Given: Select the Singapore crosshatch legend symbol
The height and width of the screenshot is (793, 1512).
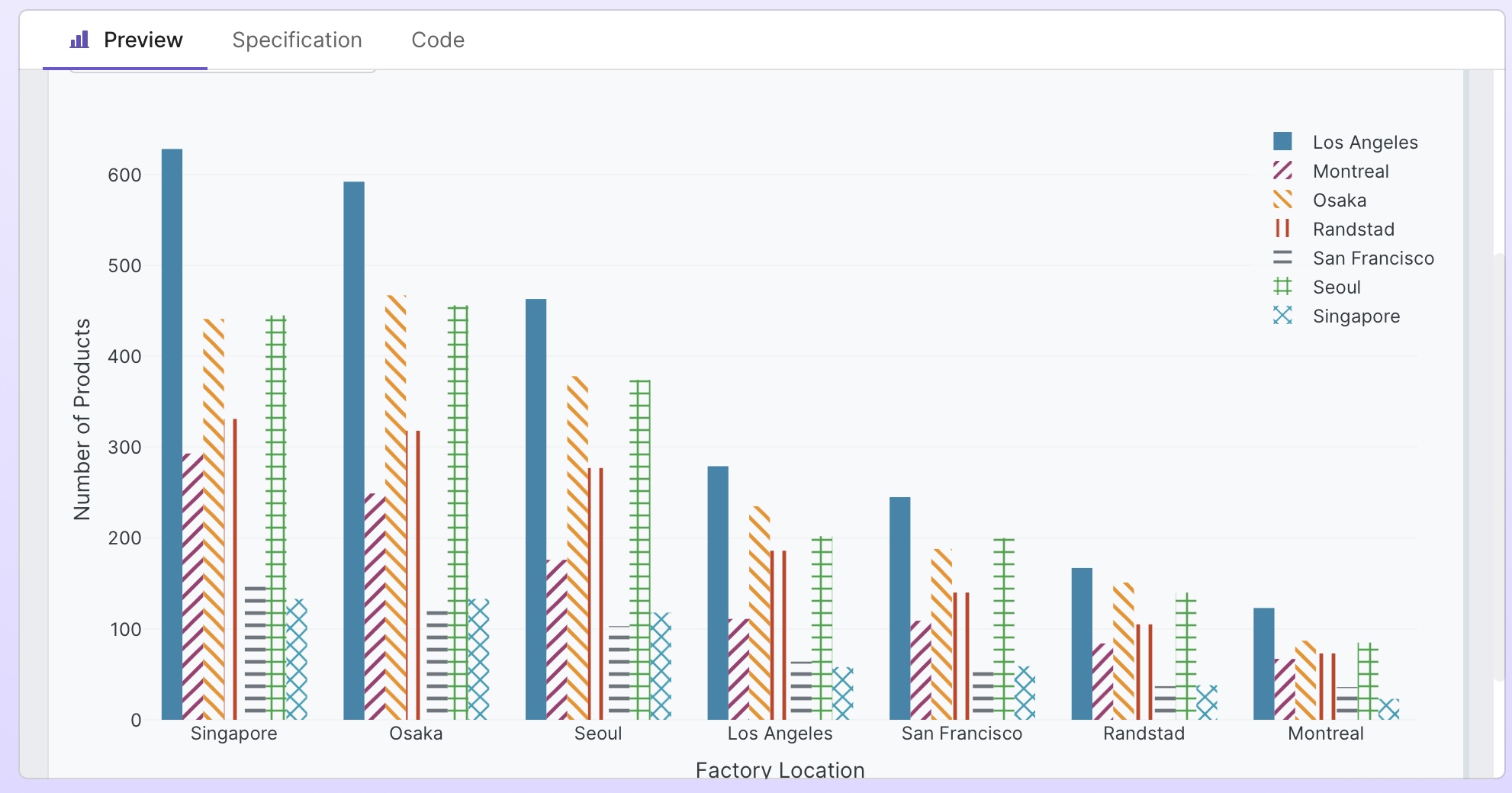Looking at the screenshot, I should (x=1285, y=316).
